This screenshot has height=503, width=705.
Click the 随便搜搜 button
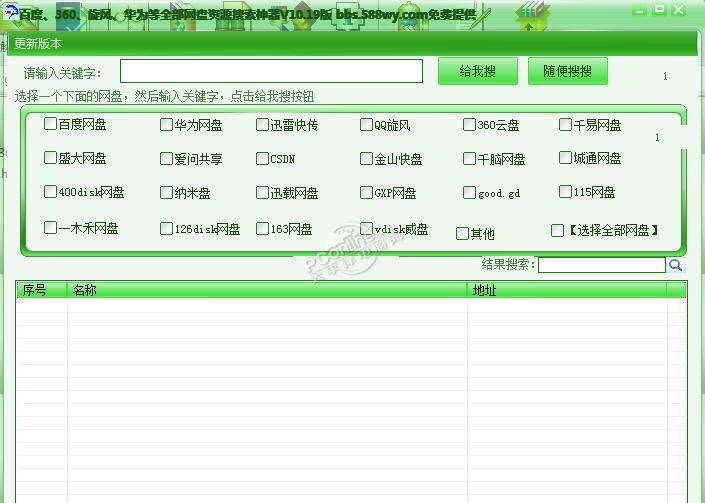click(x=567, y=71)
